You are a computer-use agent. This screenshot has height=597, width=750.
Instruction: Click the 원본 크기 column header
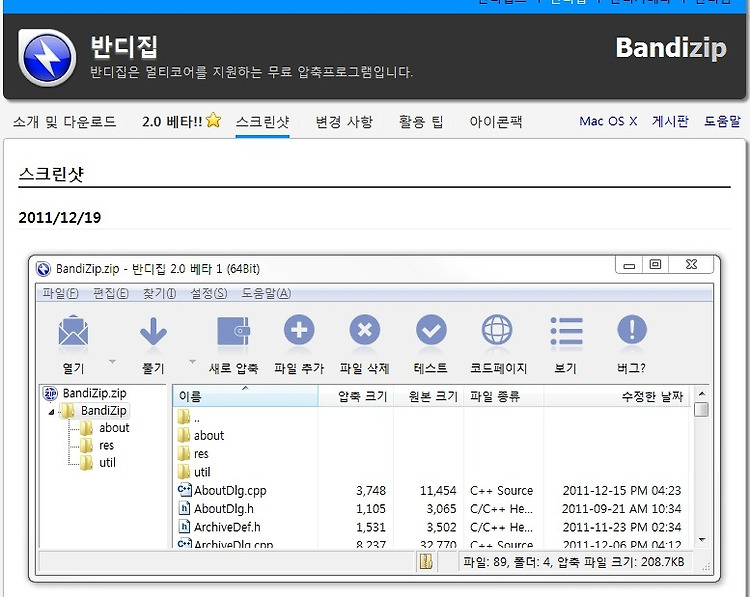[429, 396]
